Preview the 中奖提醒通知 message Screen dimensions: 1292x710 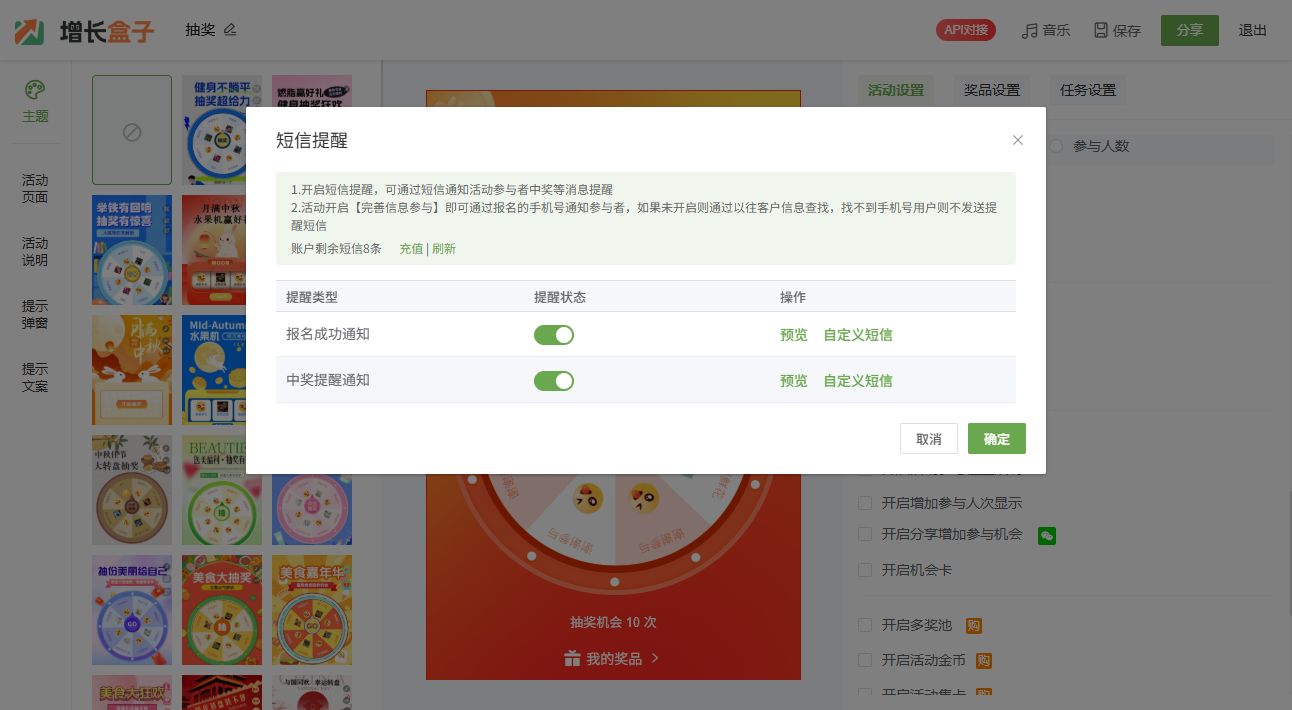[794, 381]
